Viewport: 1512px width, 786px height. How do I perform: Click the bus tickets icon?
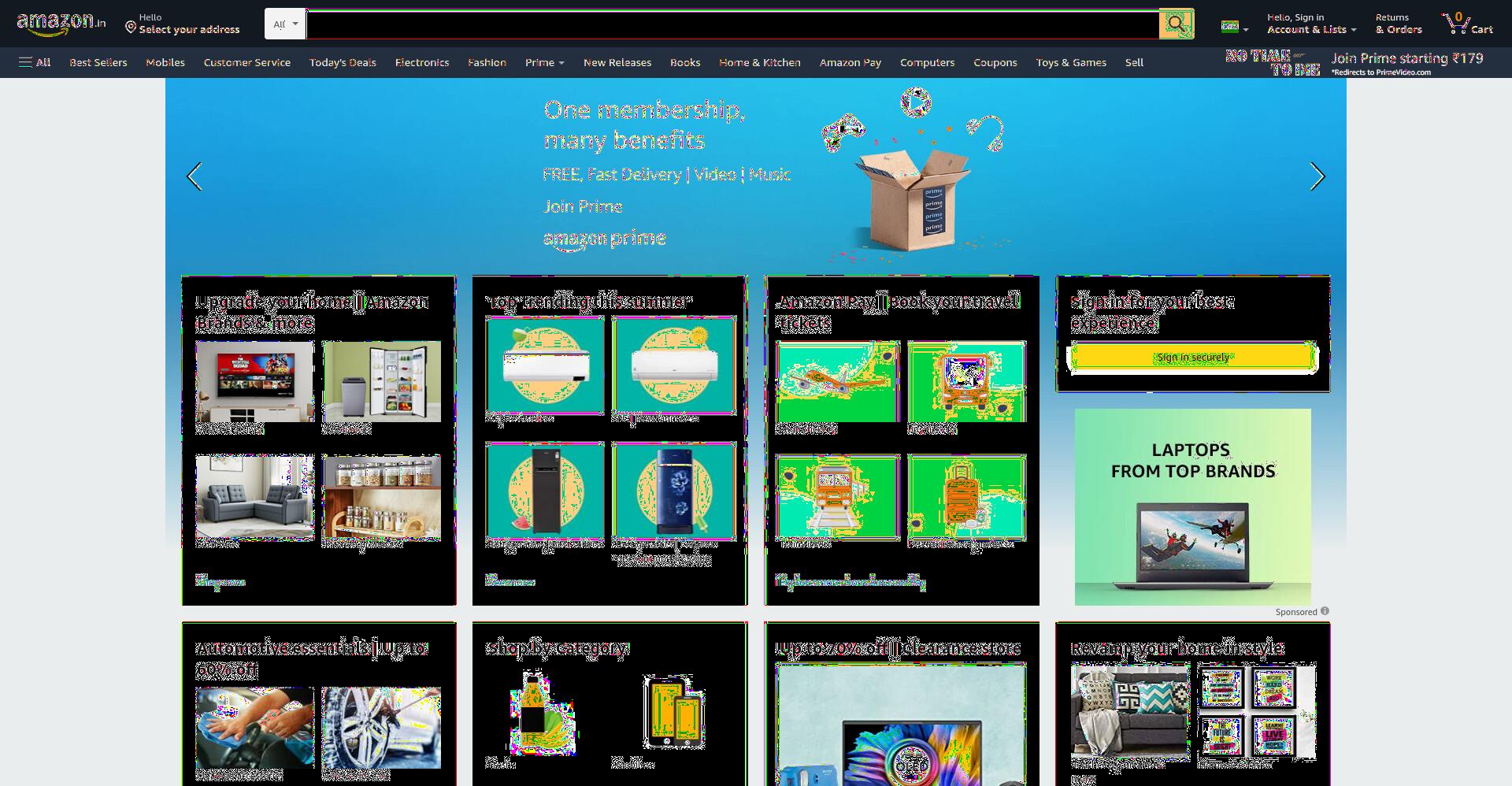[966, 382]
